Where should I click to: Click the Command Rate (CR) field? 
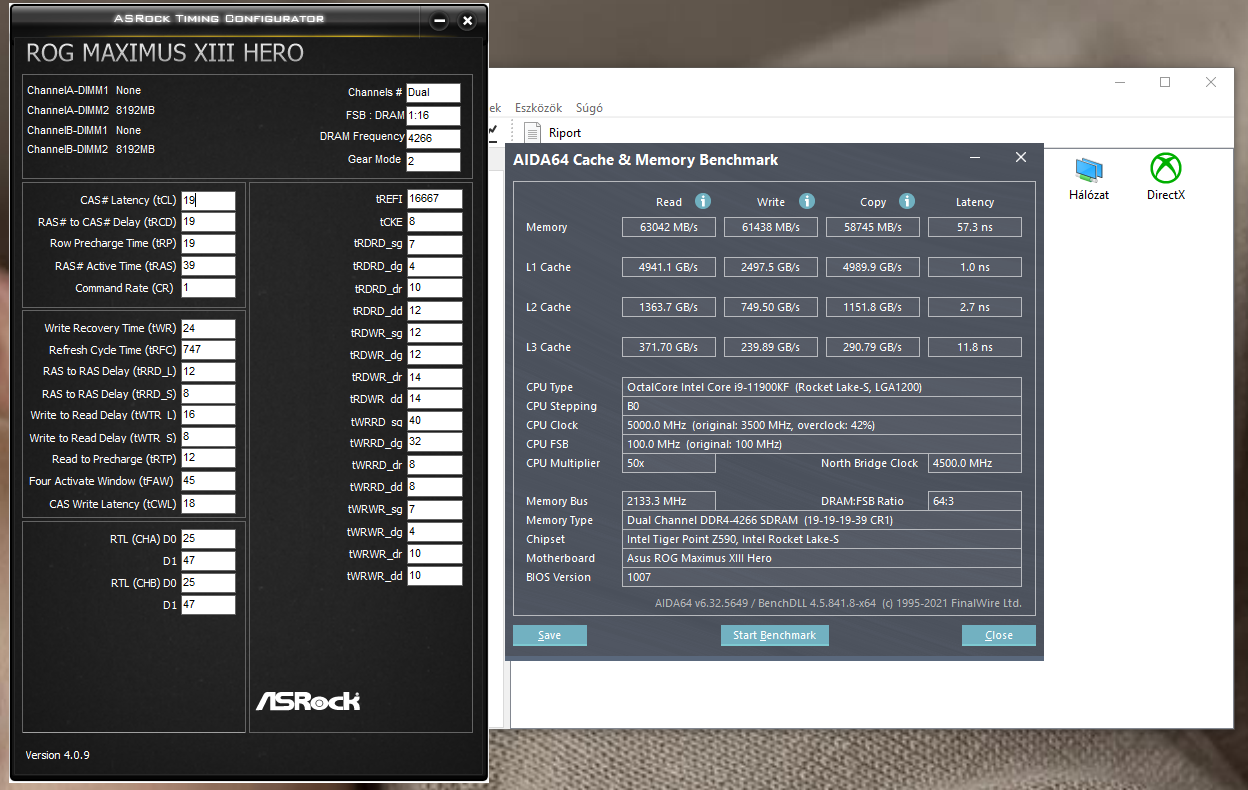pyautogui.click(x=208, y=288)
